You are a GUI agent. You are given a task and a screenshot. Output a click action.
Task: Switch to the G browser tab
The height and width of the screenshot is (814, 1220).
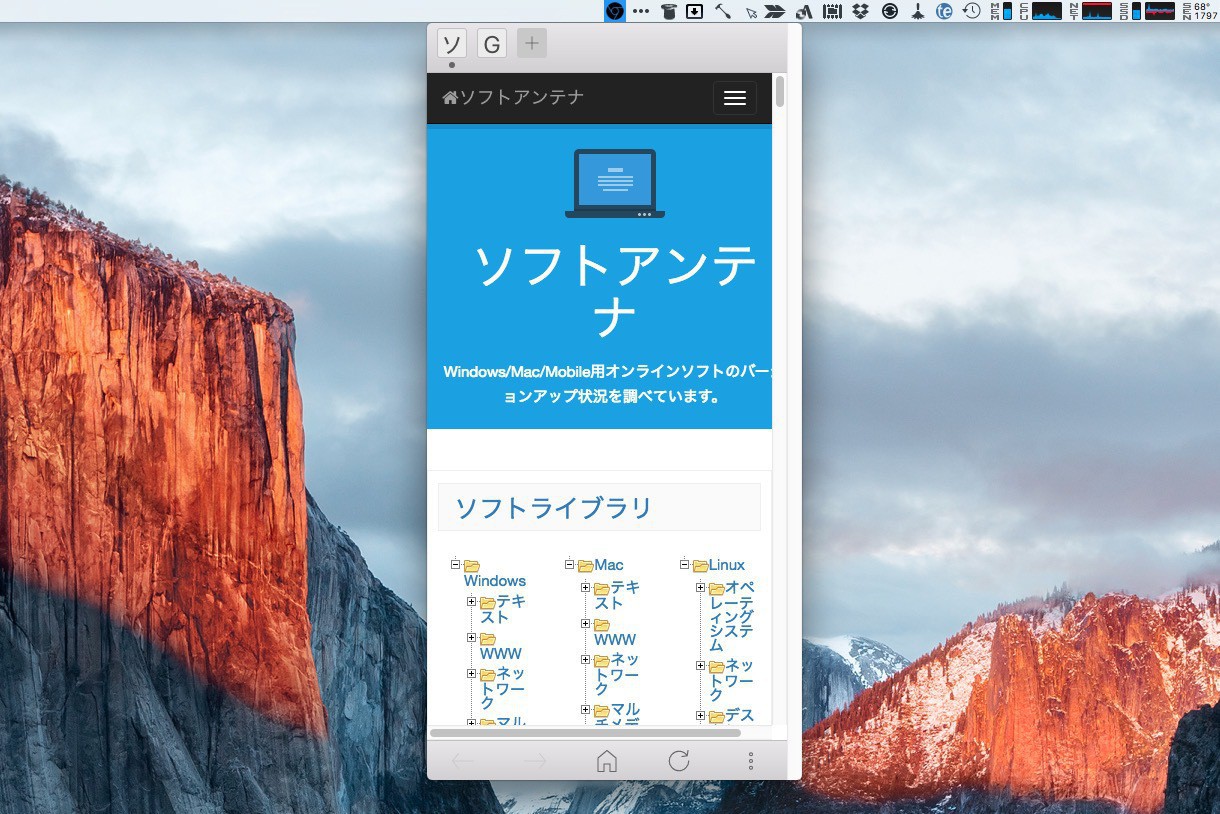(x=492, y=43)
